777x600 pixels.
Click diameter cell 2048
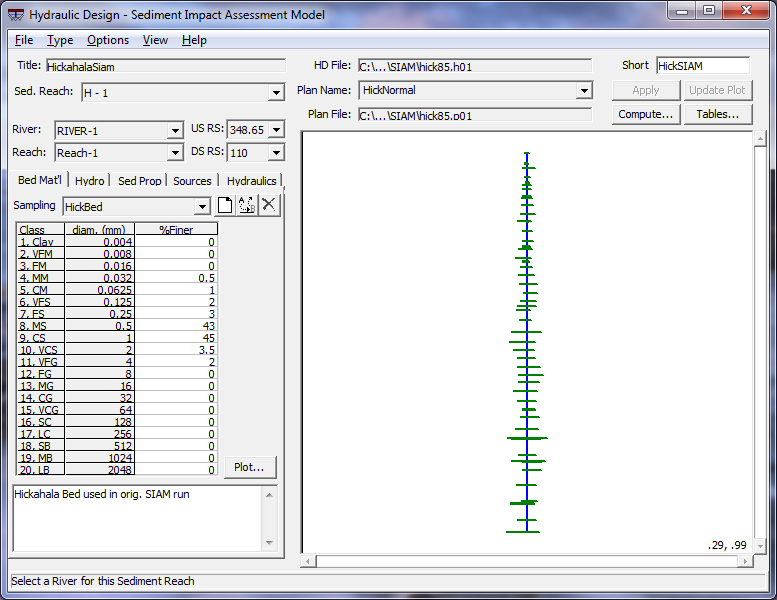(100, 470)
